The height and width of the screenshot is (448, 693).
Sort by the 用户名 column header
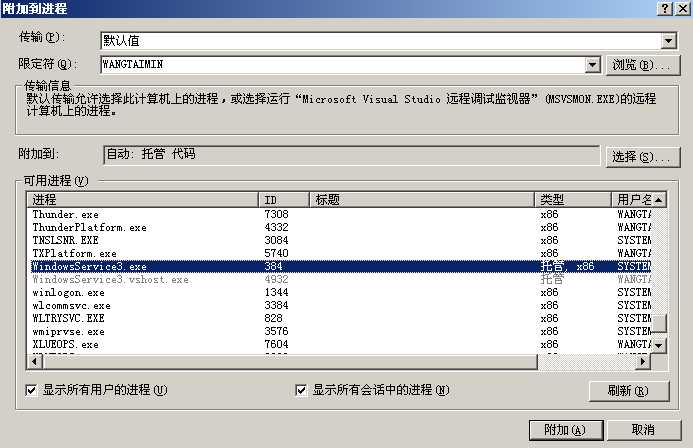(x=632, y=200)
